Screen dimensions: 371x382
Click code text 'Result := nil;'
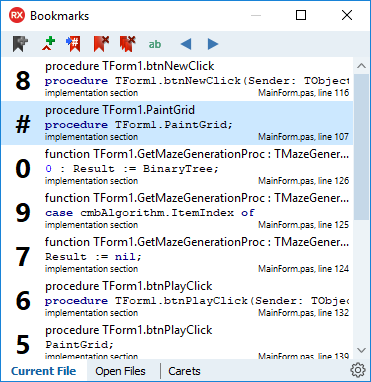click(93, 257)
